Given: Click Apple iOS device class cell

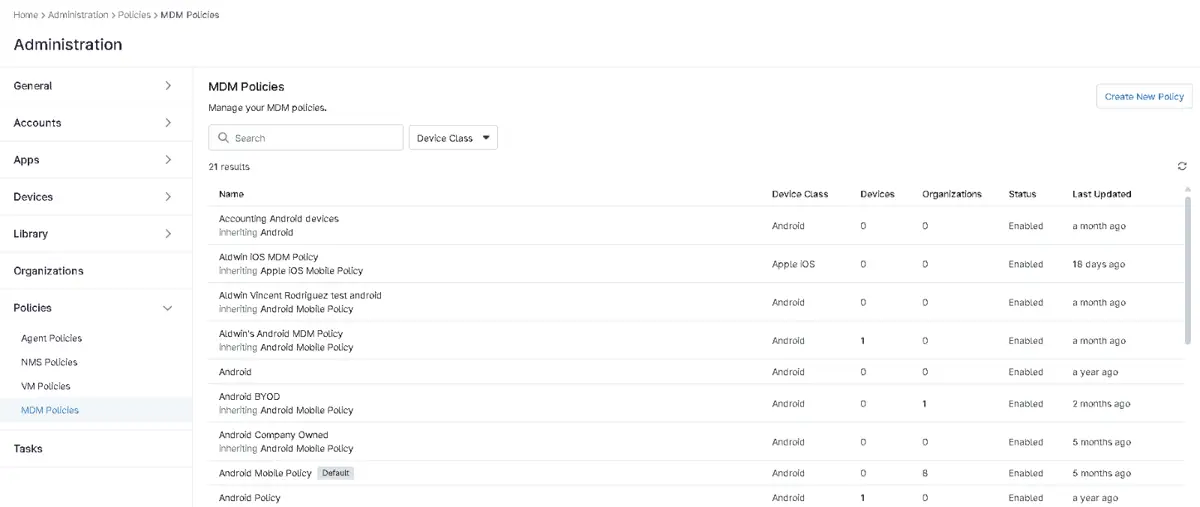Looking at the screenshot, I should [x=793, y=264].
